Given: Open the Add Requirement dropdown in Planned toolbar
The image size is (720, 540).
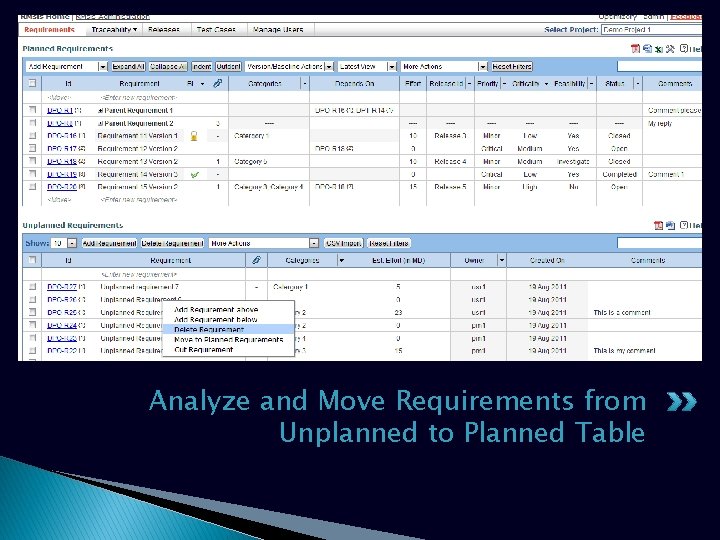Looking at the screenshot, I should 67,67.
